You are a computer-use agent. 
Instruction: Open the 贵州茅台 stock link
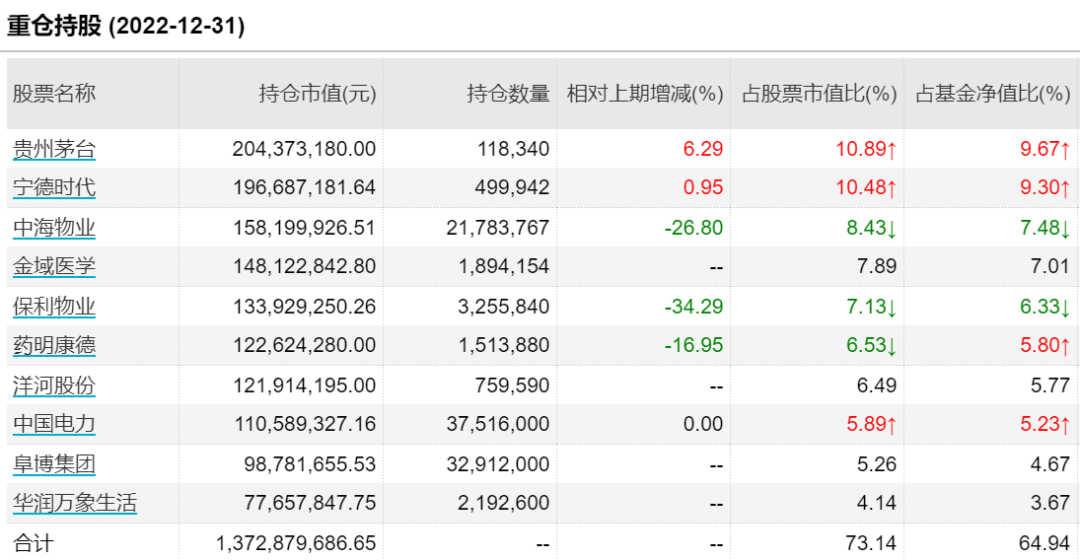tap(54, 149)
